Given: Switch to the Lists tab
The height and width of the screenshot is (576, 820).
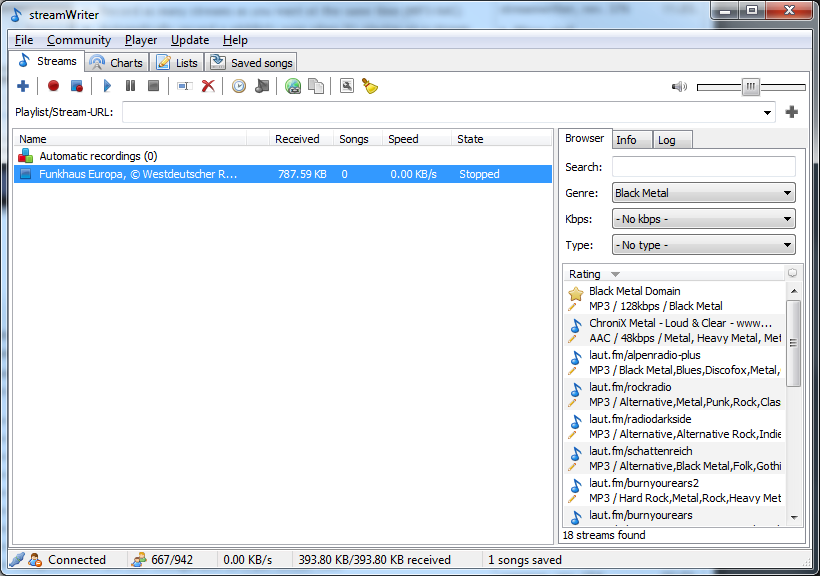Looking at the screenshot, I should [177, 62].
